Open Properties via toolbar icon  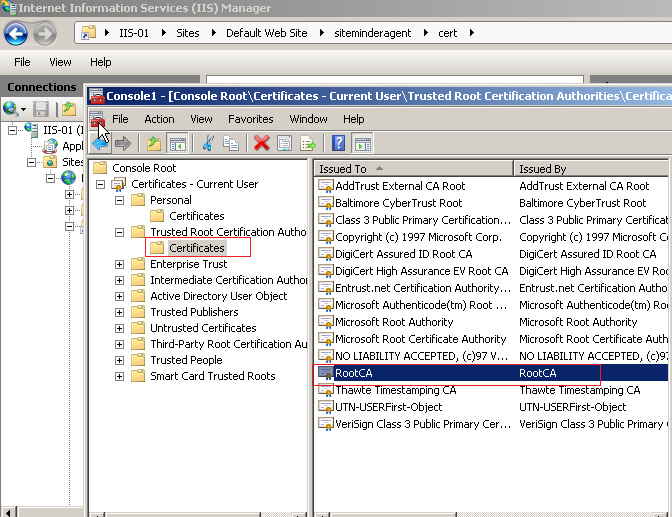tap(284, 144)
